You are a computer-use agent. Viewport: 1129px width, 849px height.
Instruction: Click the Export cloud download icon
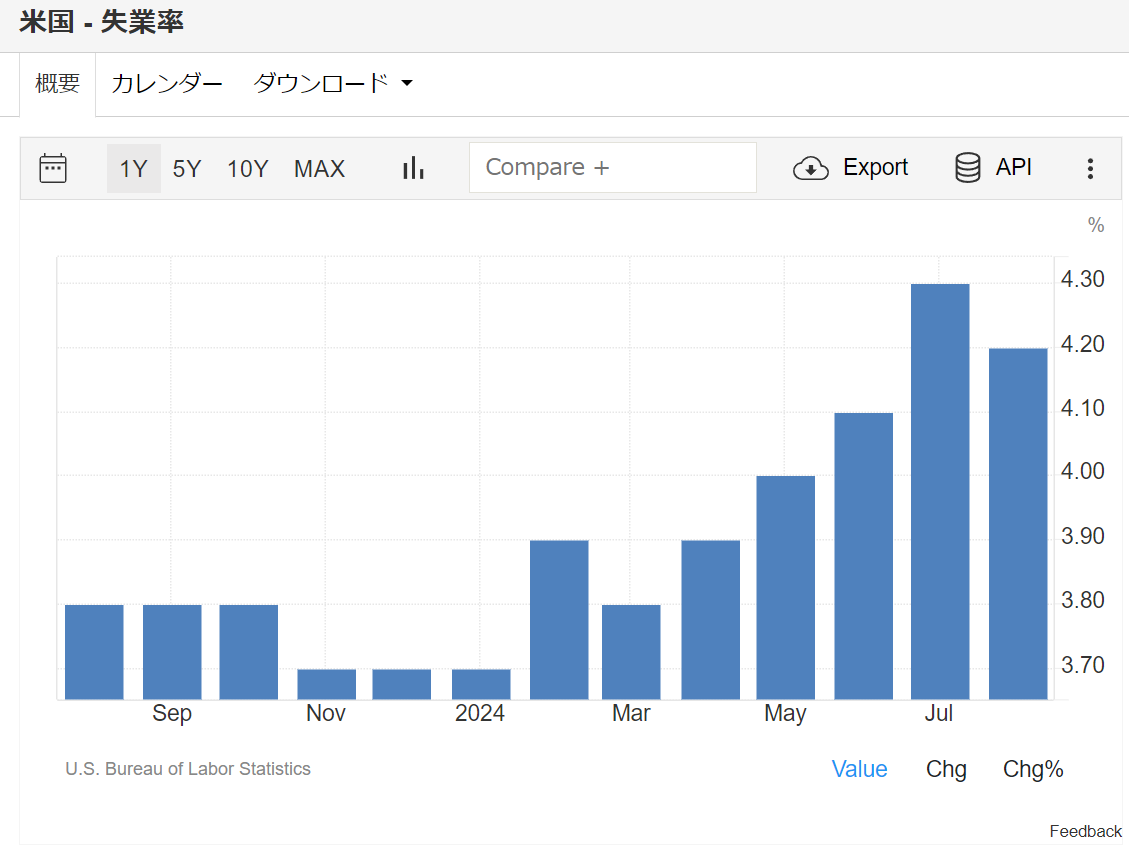(x=810, y=168)
